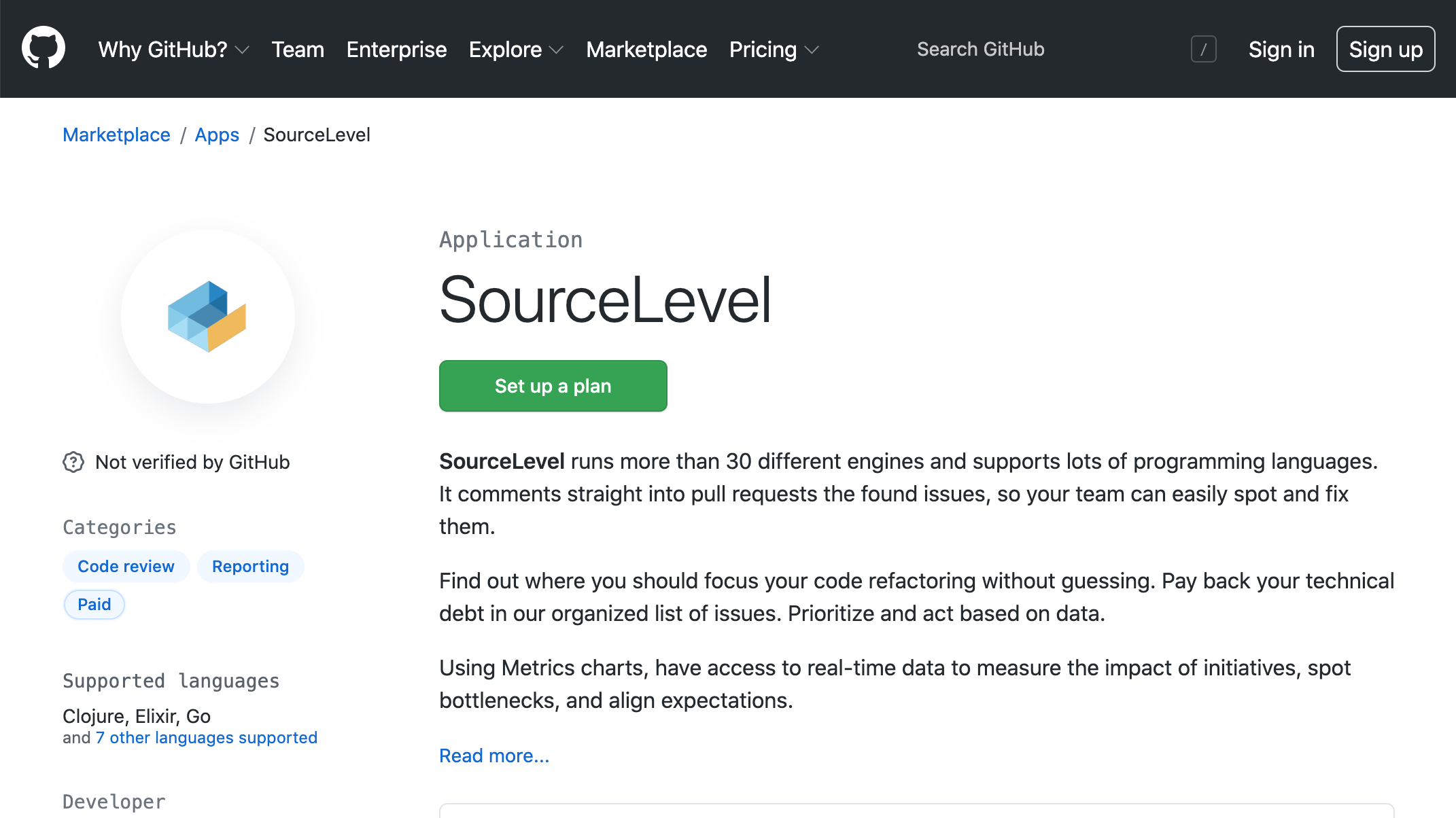1456x818 pixels.
Task: Click the slash shortcut key icon
Action: (1203, 49)
